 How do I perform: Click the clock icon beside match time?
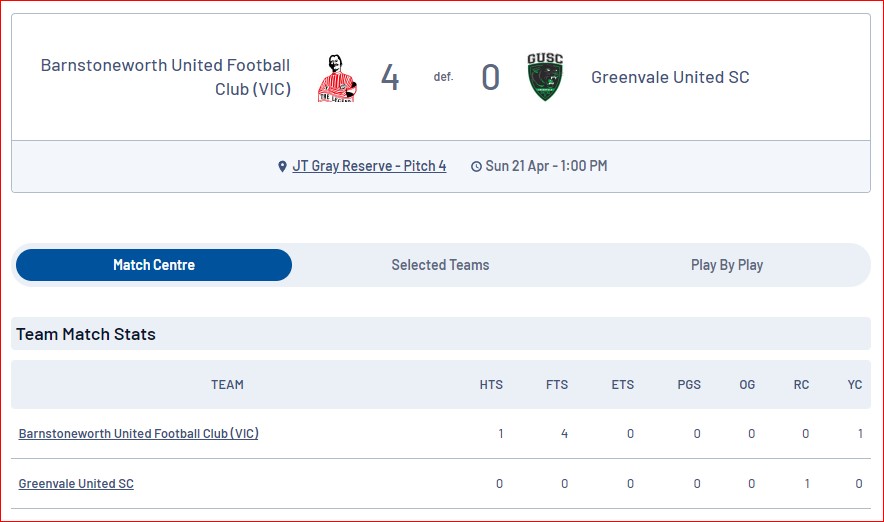[476, 166]
